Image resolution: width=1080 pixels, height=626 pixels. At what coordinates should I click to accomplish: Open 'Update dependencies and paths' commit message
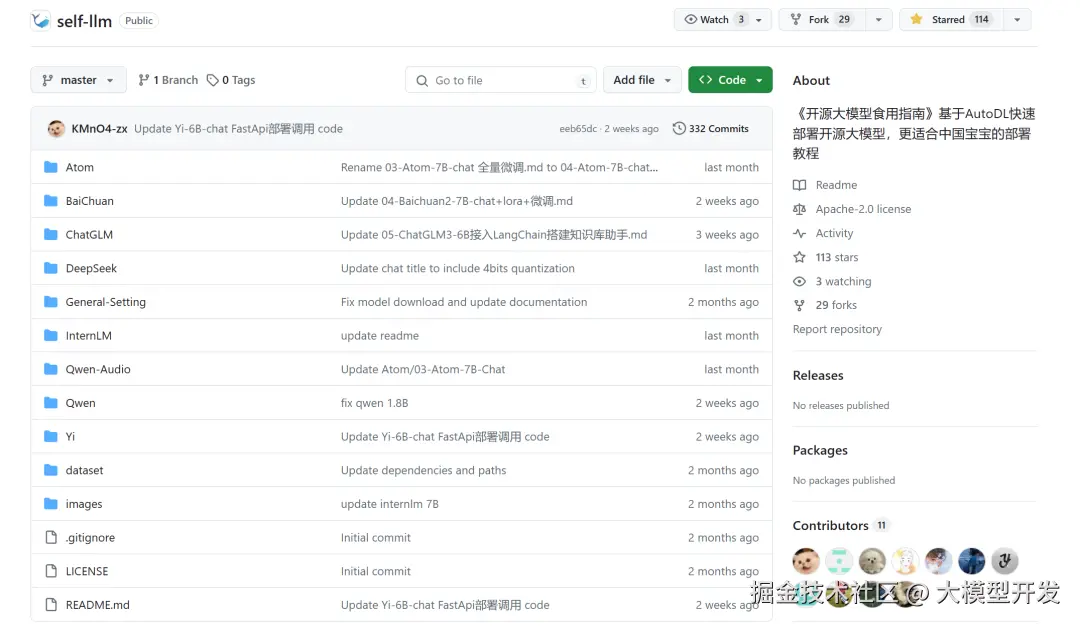(x=423, y=470)
